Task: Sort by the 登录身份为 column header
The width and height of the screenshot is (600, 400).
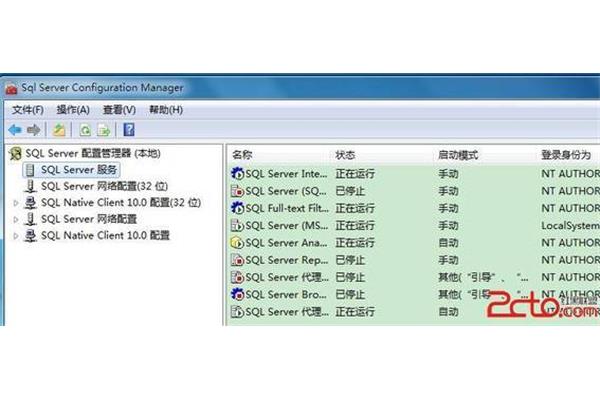Action: pyautogui.click(x=566, y=155)
